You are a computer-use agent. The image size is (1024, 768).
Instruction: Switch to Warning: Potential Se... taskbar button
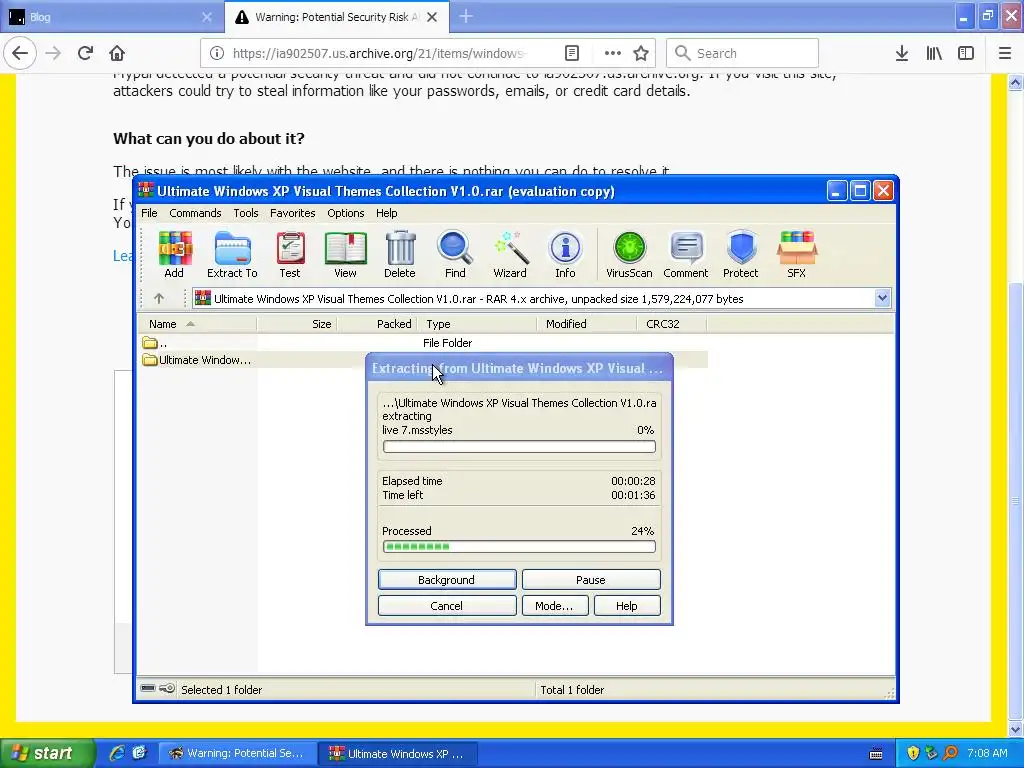pos(238,753)
